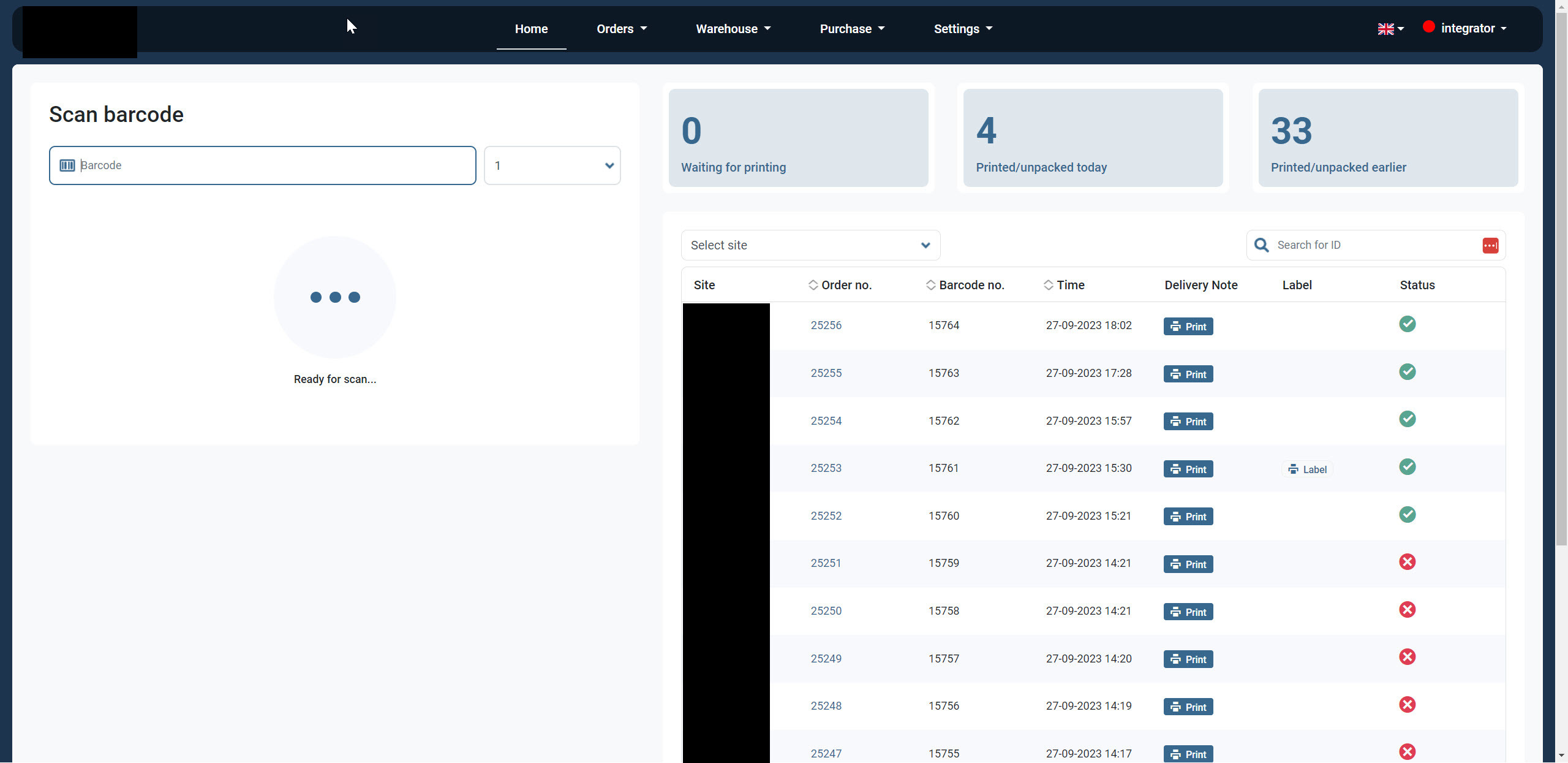Click the green check status for order 25256
The height and width of the screenshot is (763, 1568).
[1407, 324]
